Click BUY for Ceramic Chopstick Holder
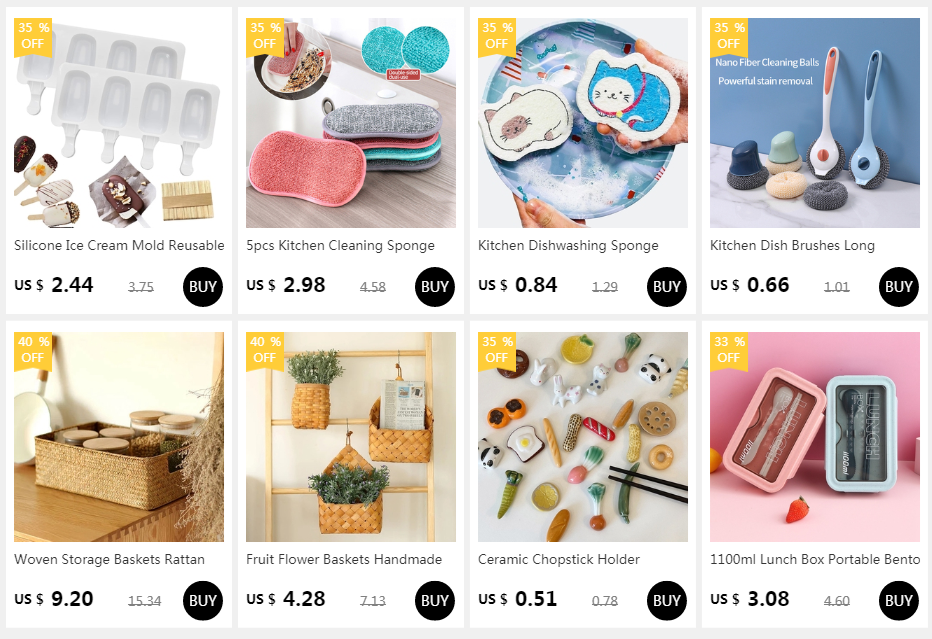Screen dimensions: 932x639 (666, 601)
